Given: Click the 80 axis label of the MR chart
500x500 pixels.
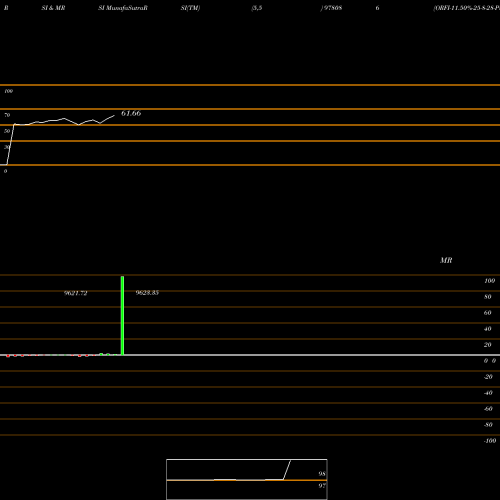Looking at the screenshot, I should (x=487, y=297).
